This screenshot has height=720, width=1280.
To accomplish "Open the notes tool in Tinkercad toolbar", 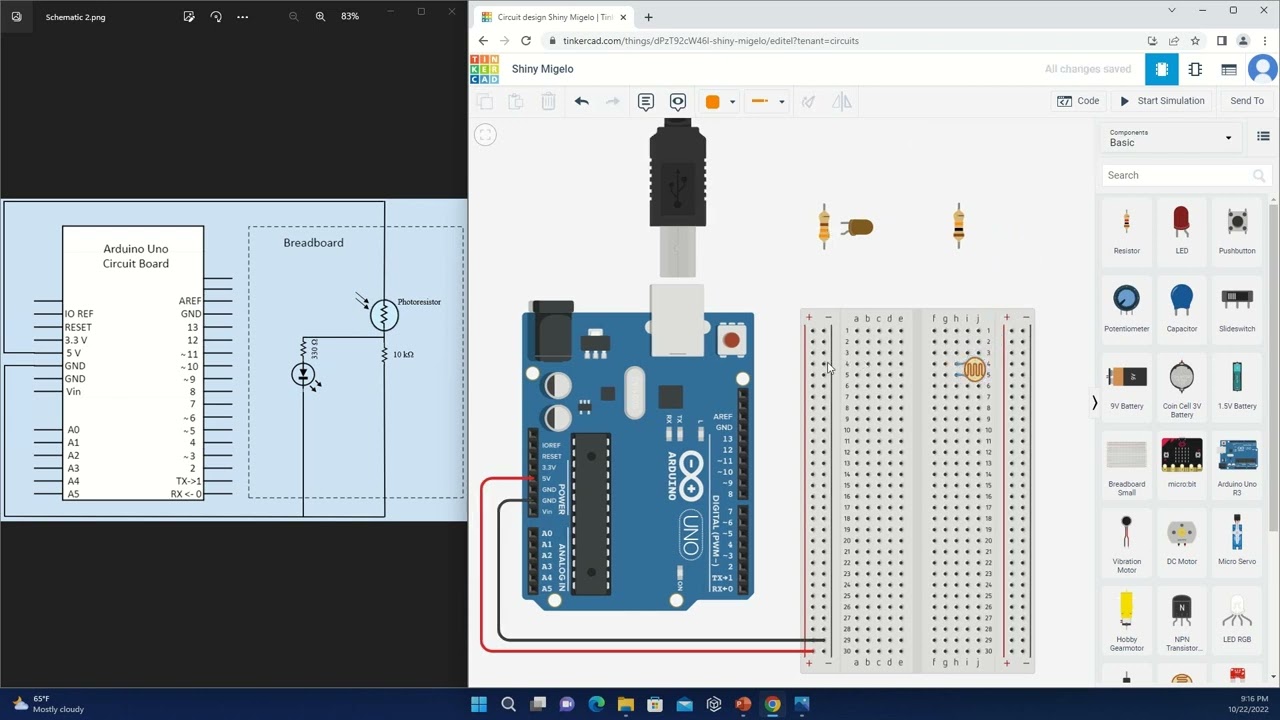I will (x=646, y=101).
